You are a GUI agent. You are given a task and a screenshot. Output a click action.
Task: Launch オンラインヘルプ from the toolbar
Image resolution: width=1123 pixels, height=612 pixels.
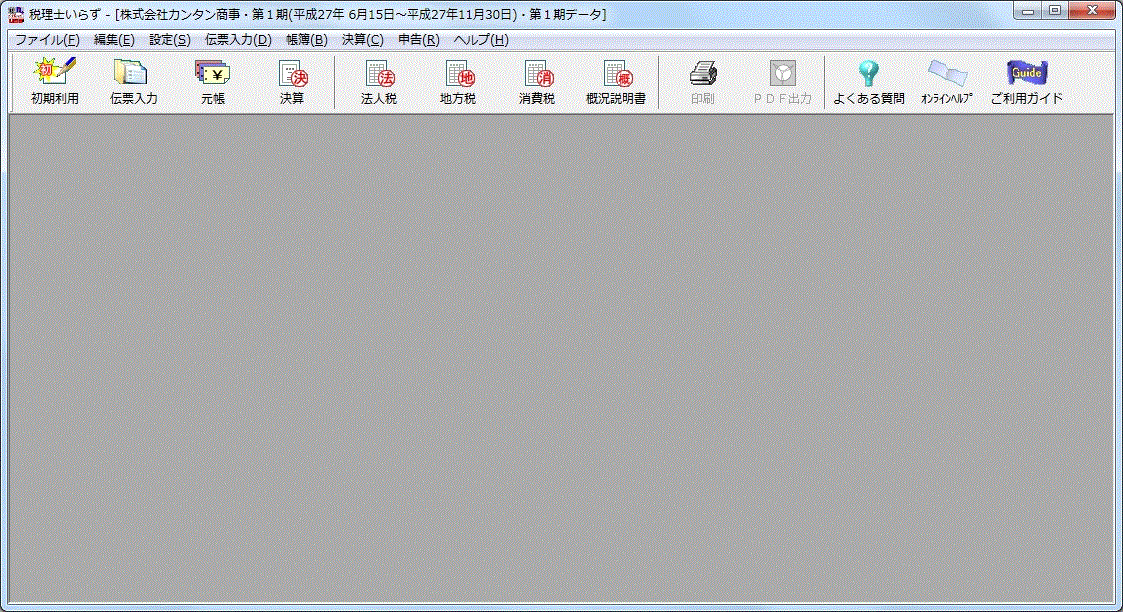(947, 82)
